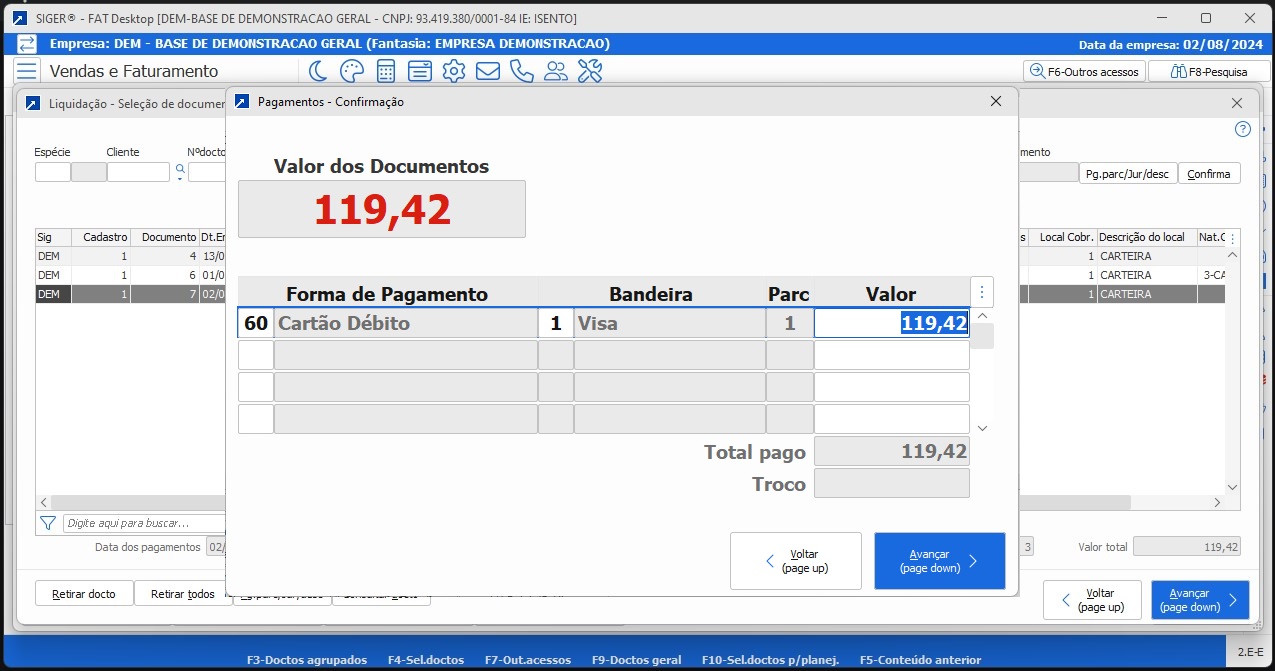Click the Descrição do local column header
The image size is (1275, 671).
tap(1146, 237)
